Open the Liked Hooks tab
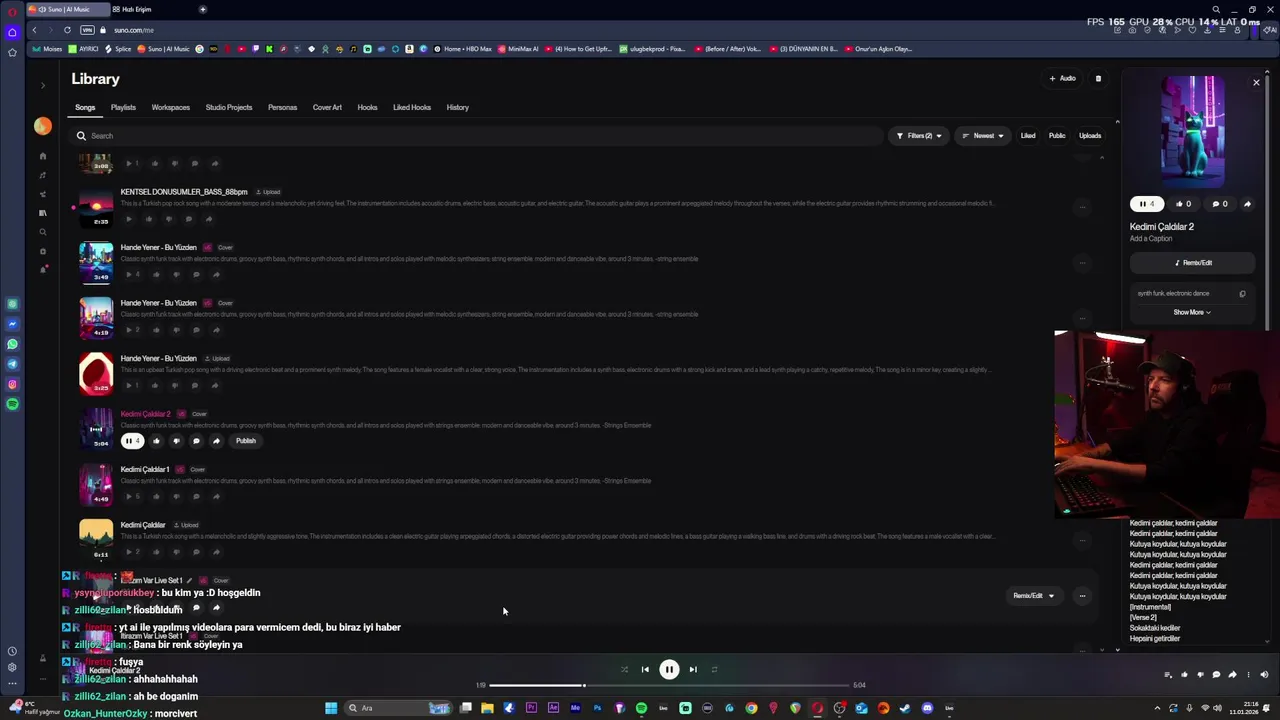Viewport: 1280px width, 720px height. [412, 107]
